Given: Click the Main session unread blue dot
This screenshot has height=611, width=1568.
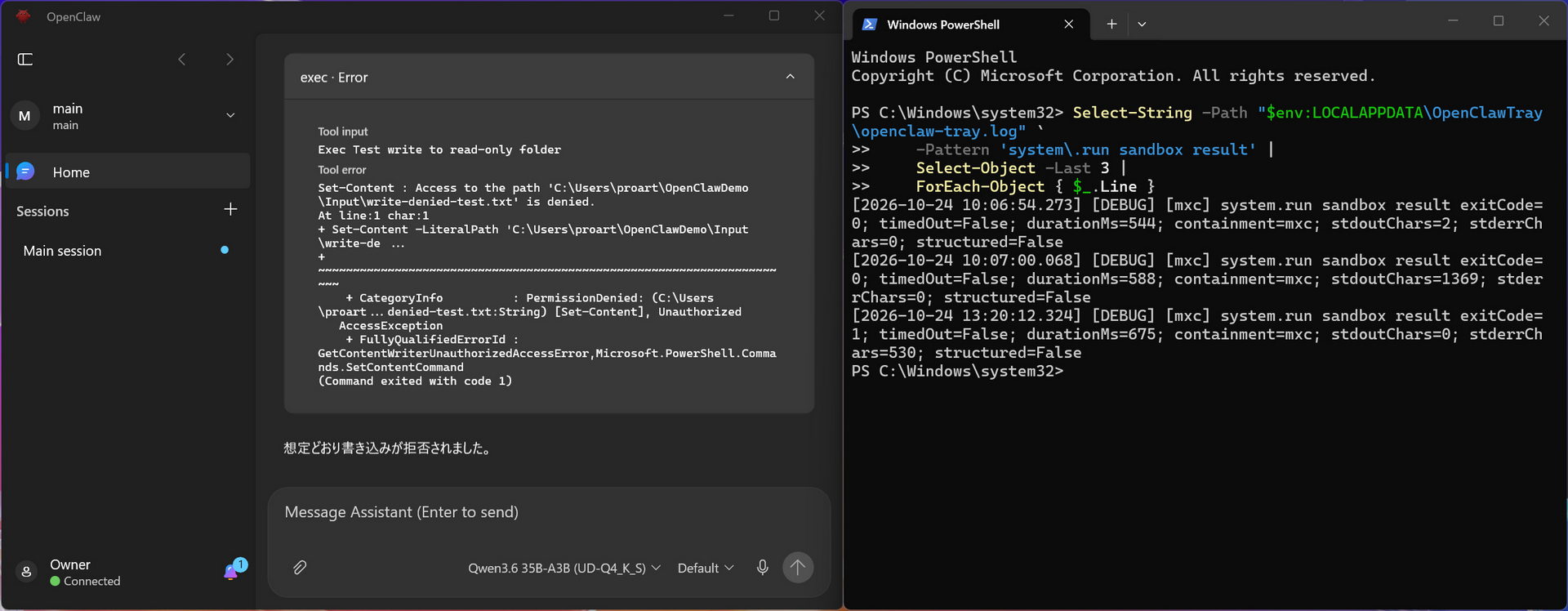Looking at the screenshot, I should pyautogui.click(x=225, y=250).
